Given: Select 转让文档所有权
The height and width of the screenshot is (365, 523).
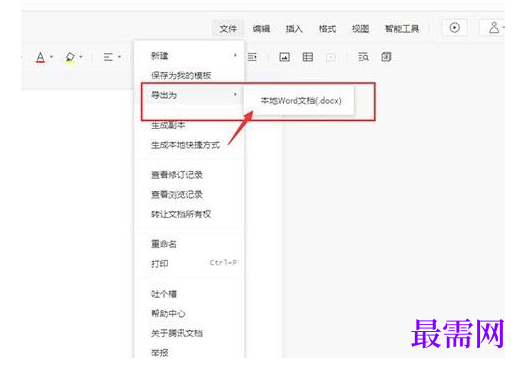Looking at the screenshot, I should click(x=189, y=214).
